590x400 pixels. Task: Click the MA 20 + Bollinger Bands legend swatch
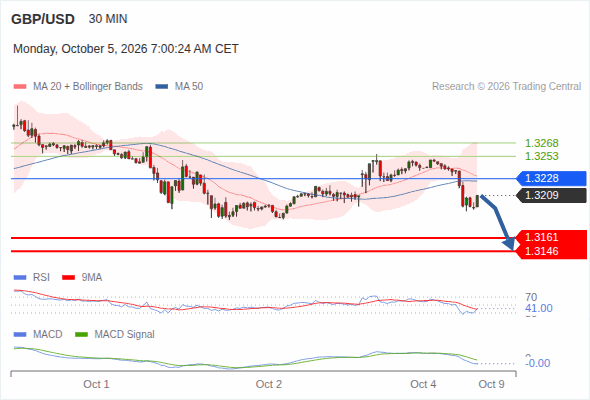click(x=20, y=87)
